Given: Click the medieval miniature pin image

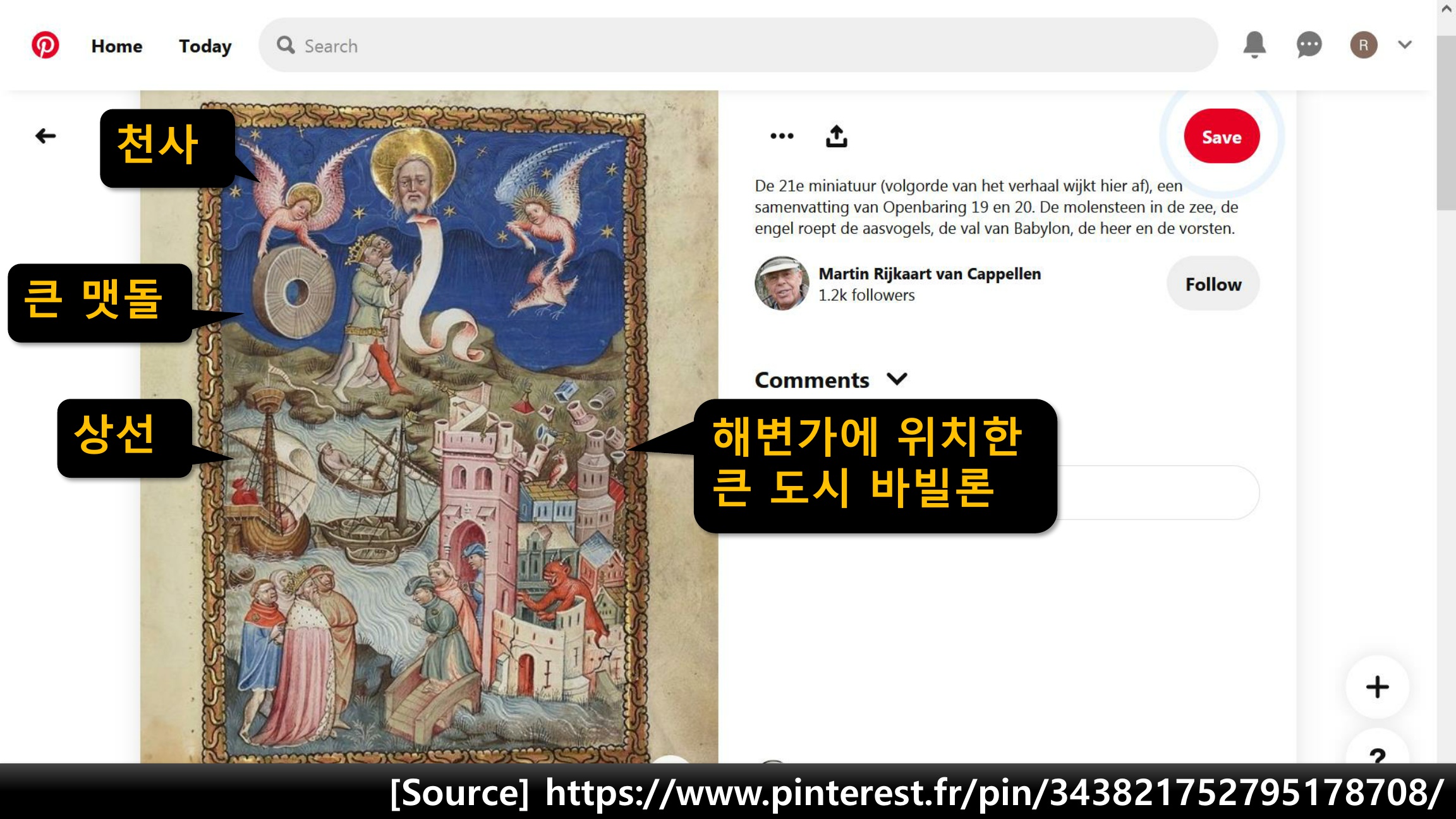Looking at the screenshot, I should point(429,427).
